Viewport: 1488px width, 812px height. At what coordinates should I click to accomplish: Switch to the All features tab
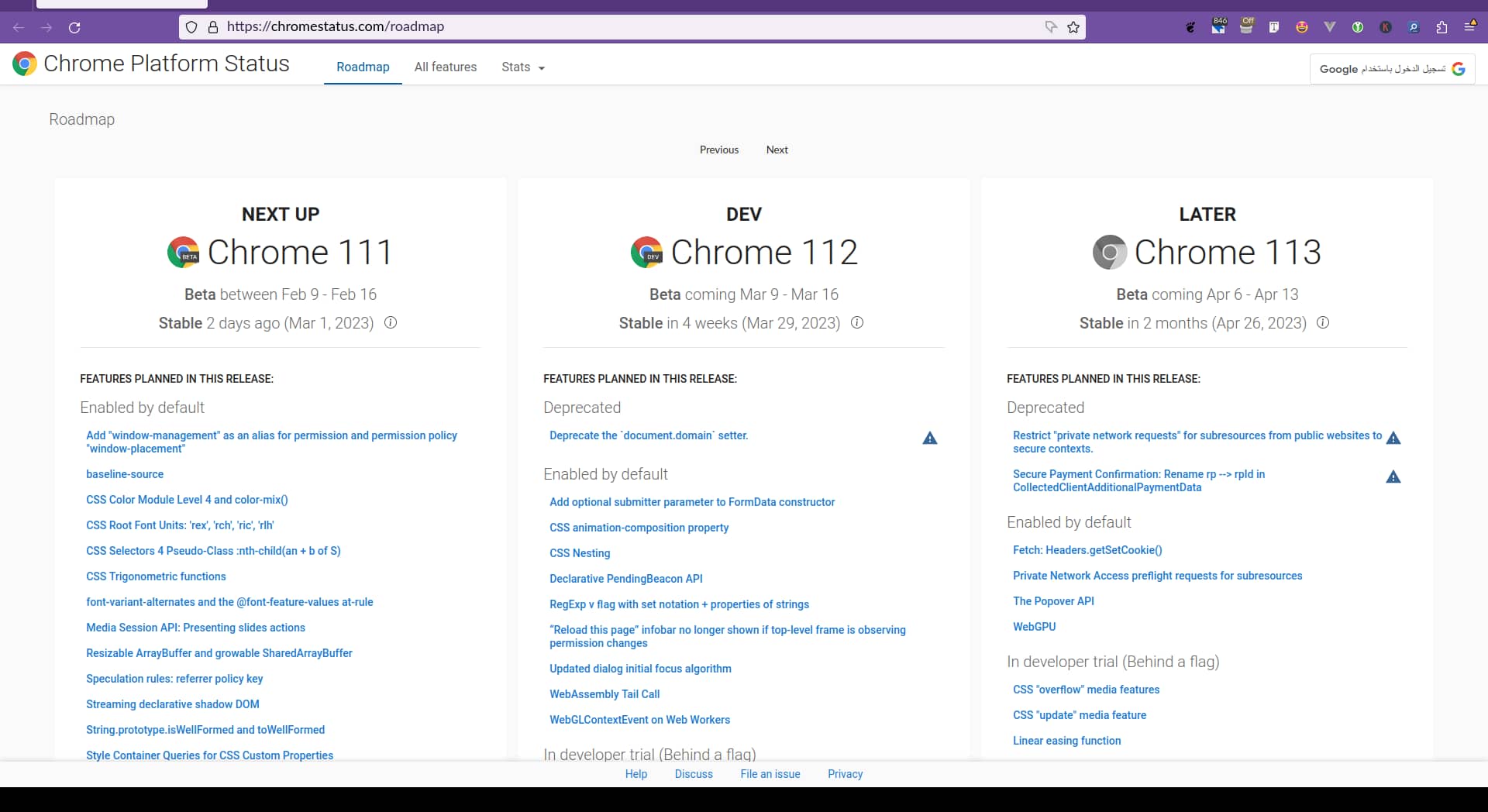(446, 67)
